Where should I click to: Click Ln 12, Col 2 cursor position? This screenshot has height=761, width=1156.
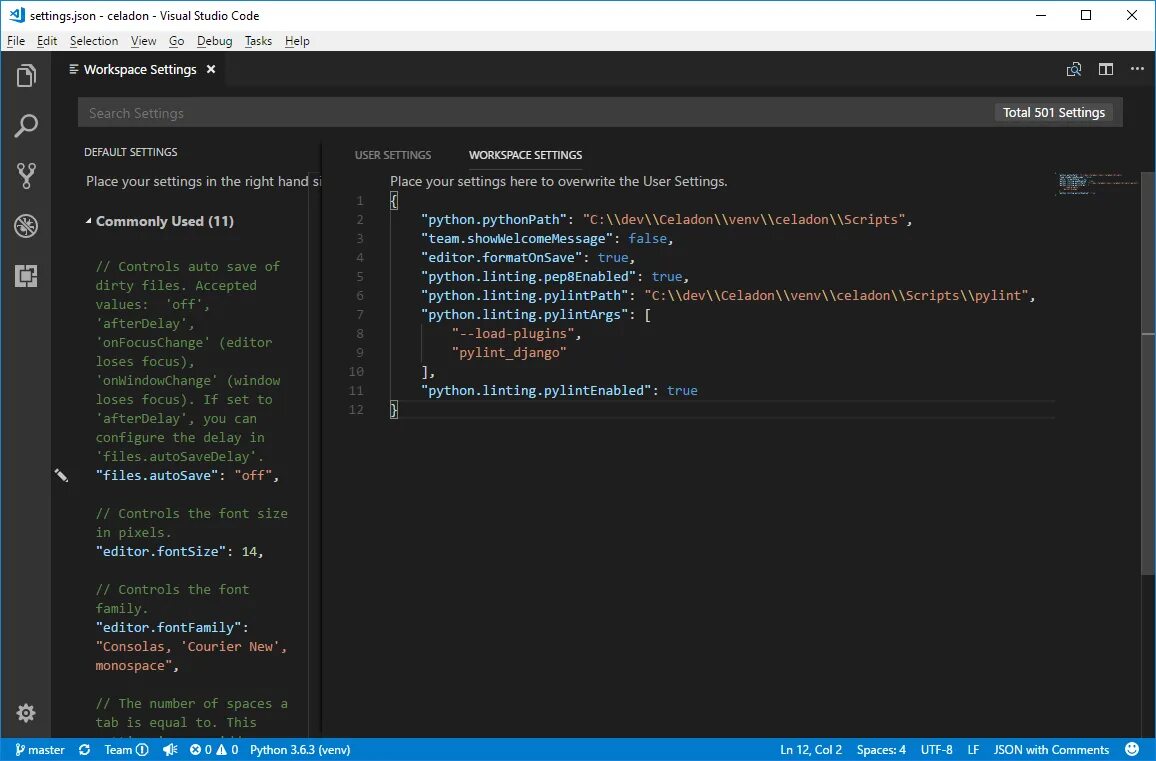(811, 750)
